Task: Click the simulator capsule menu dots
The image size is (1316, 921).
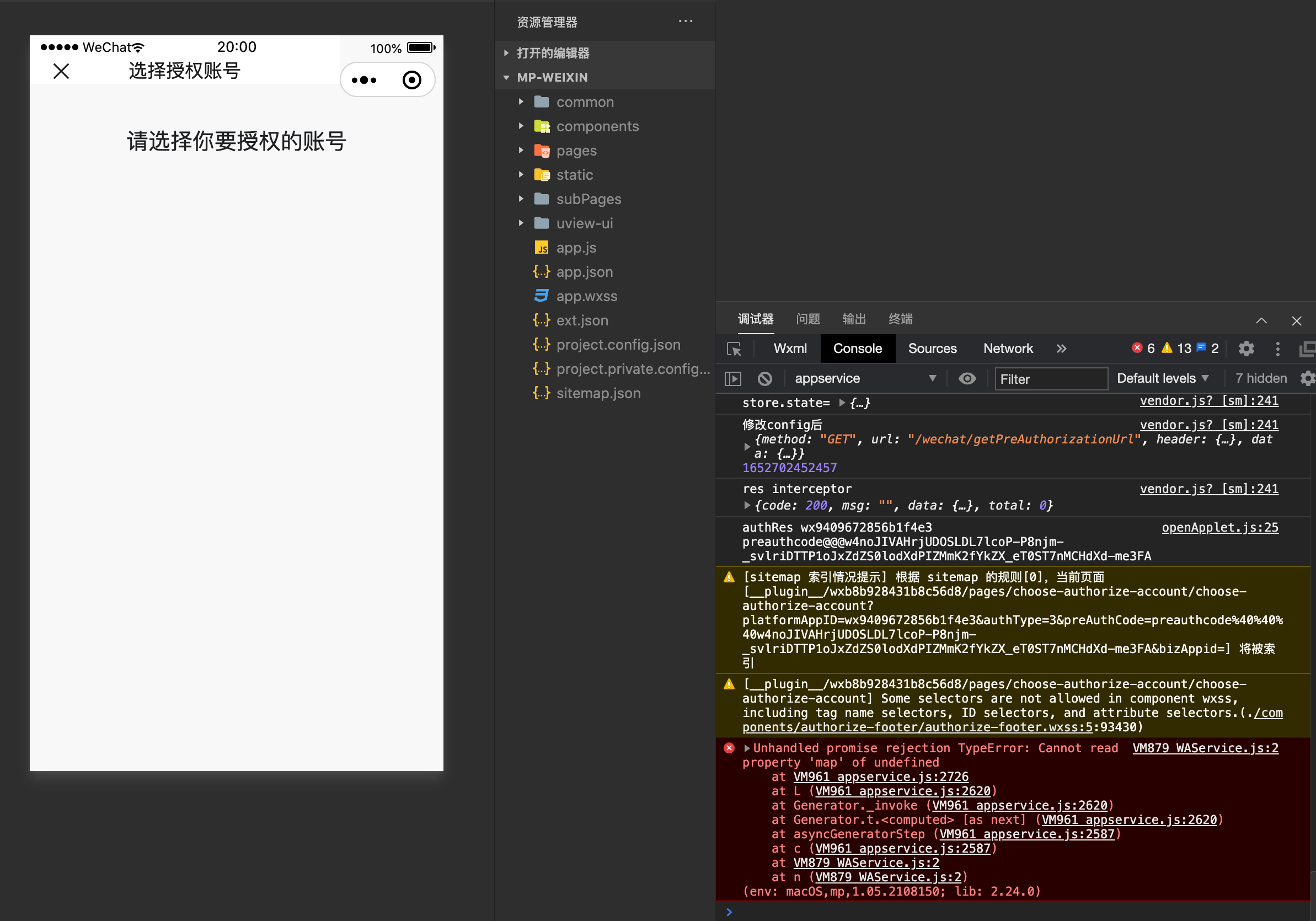Action: point(364,79)
